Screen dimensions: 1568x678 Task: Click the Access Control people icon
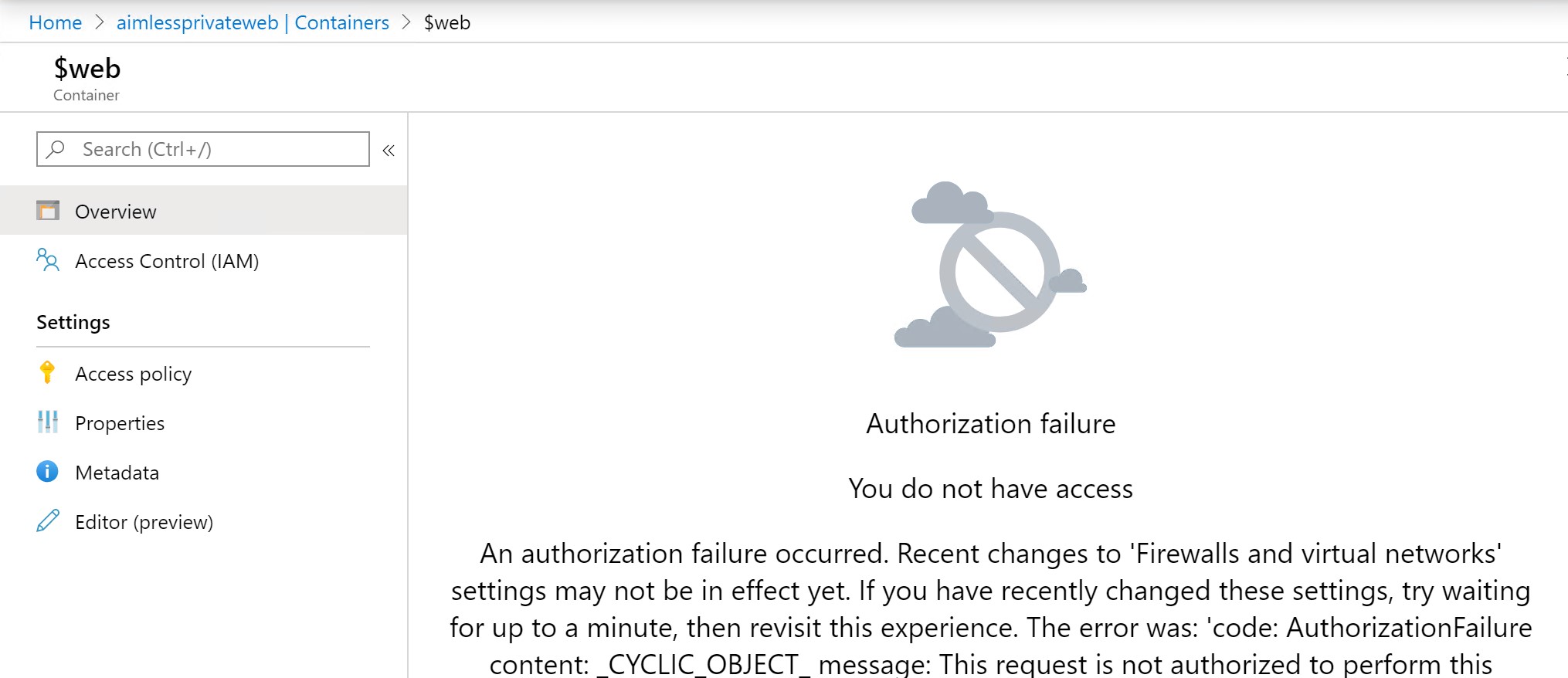coord(48,260)
